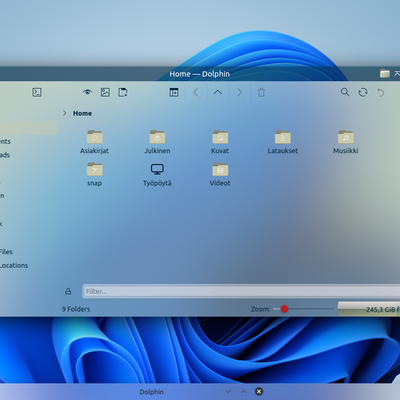Toggle the filter bar lock icon

point(68,291)
